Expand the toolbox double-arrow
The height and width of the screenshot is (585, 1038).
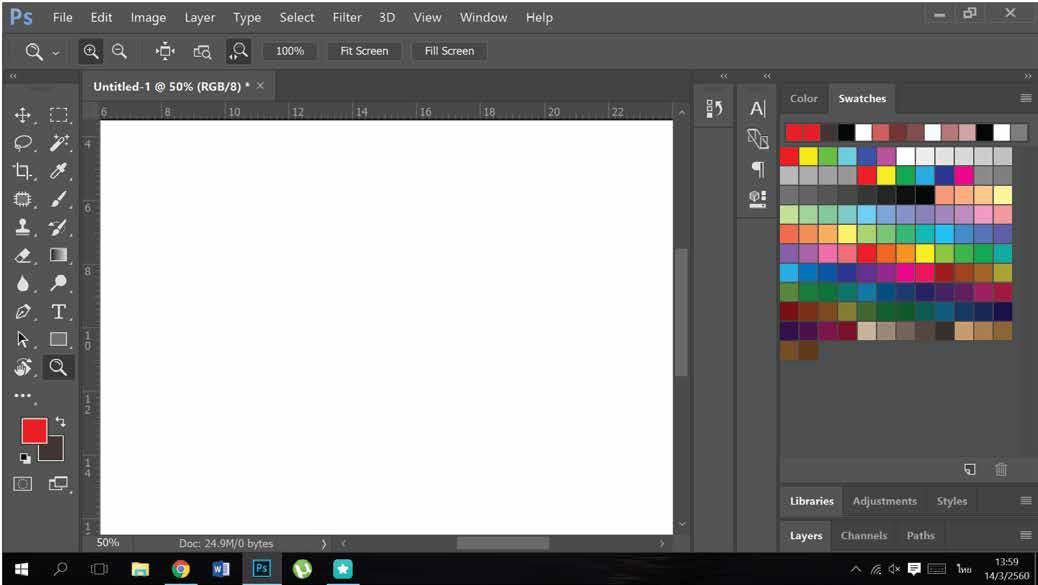click(13, 76)
